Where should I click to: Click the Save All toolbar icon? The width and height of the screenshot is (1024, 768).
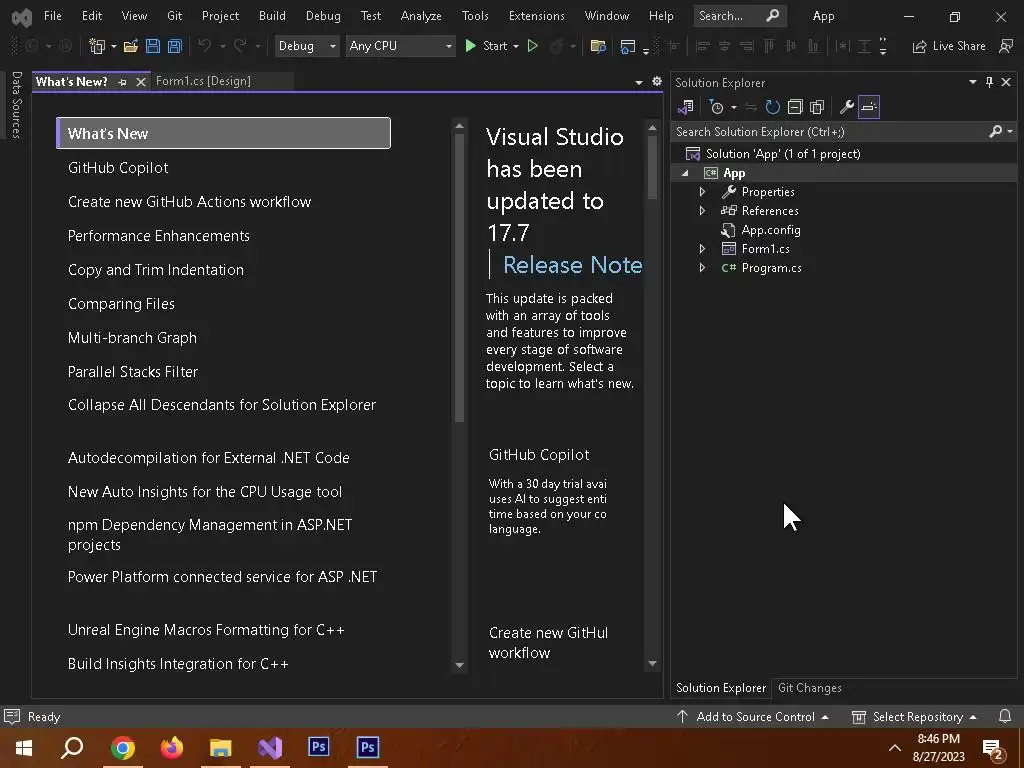pos(174,46)
